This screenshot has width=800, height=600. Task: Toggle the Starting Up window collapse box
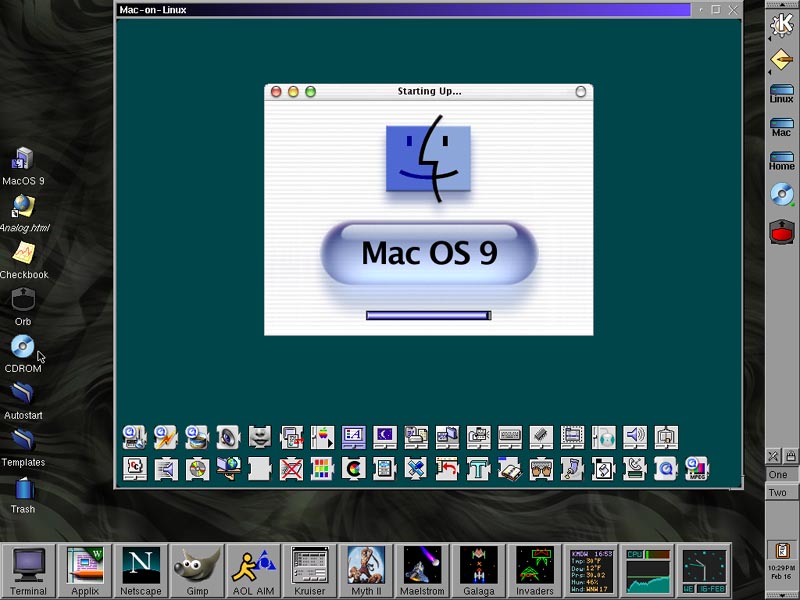(x=580, y=92)
